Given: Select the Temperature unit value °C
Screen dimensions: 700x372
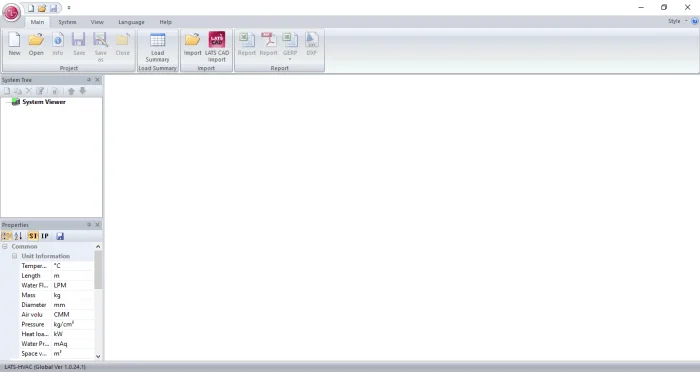Looking at the screenshot, I should pyautogui.click(x=73, y=266).
